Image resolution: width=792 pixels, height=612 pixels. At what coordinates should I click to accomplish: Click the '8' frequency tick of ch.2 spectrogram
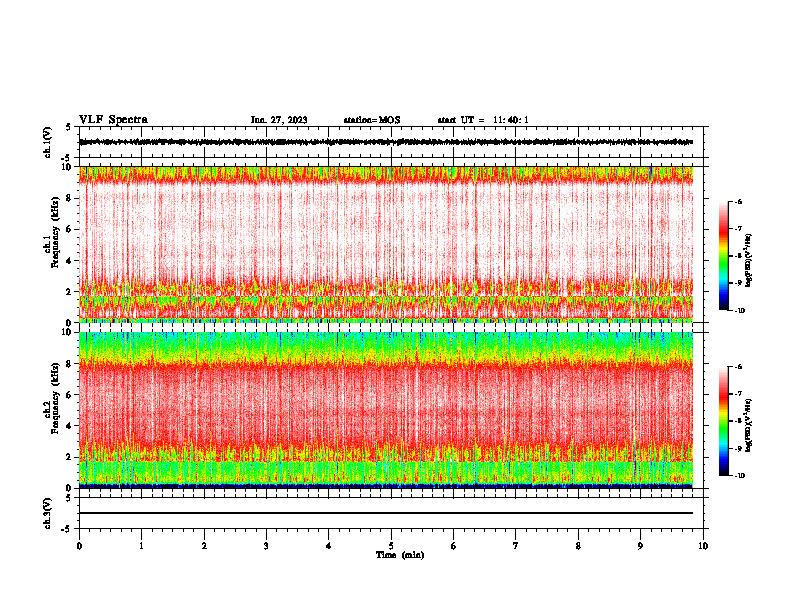coord(70,364)
